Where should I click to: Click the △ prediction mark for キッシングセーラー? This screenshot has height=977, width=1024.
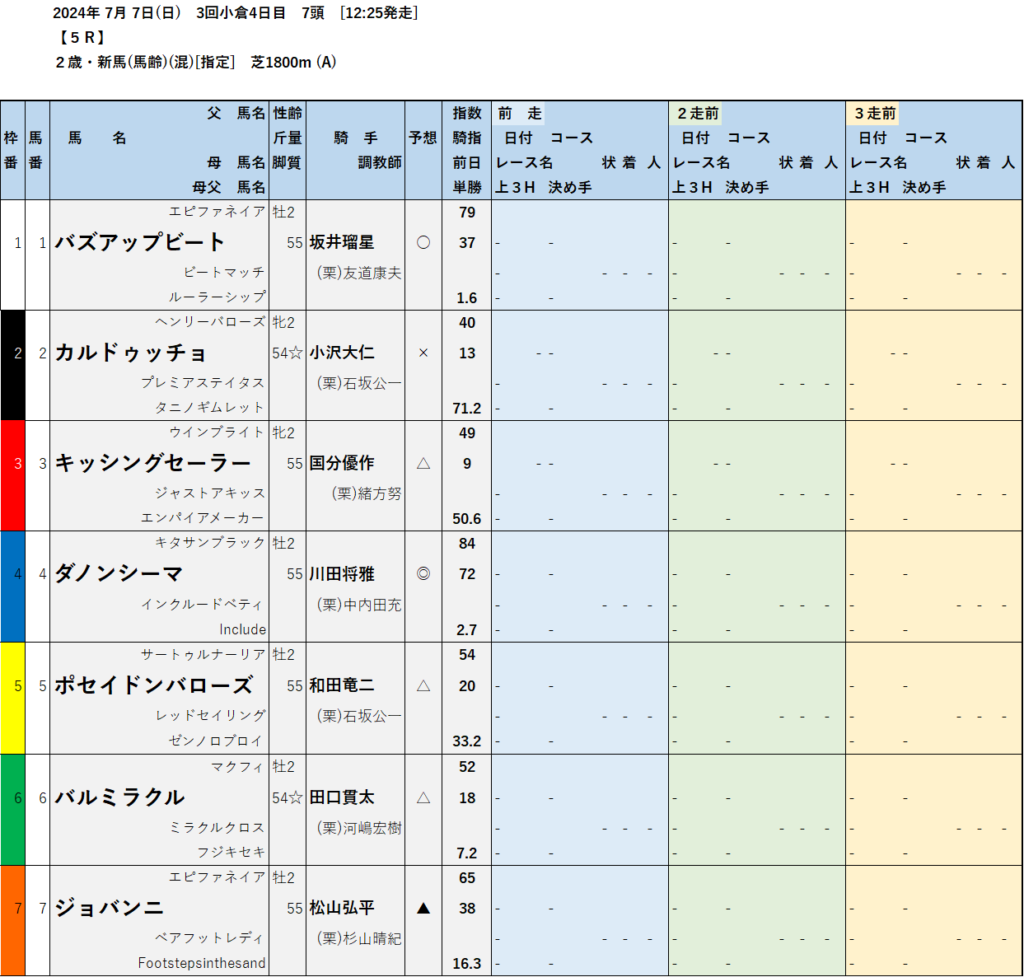[x=423, y=463]
